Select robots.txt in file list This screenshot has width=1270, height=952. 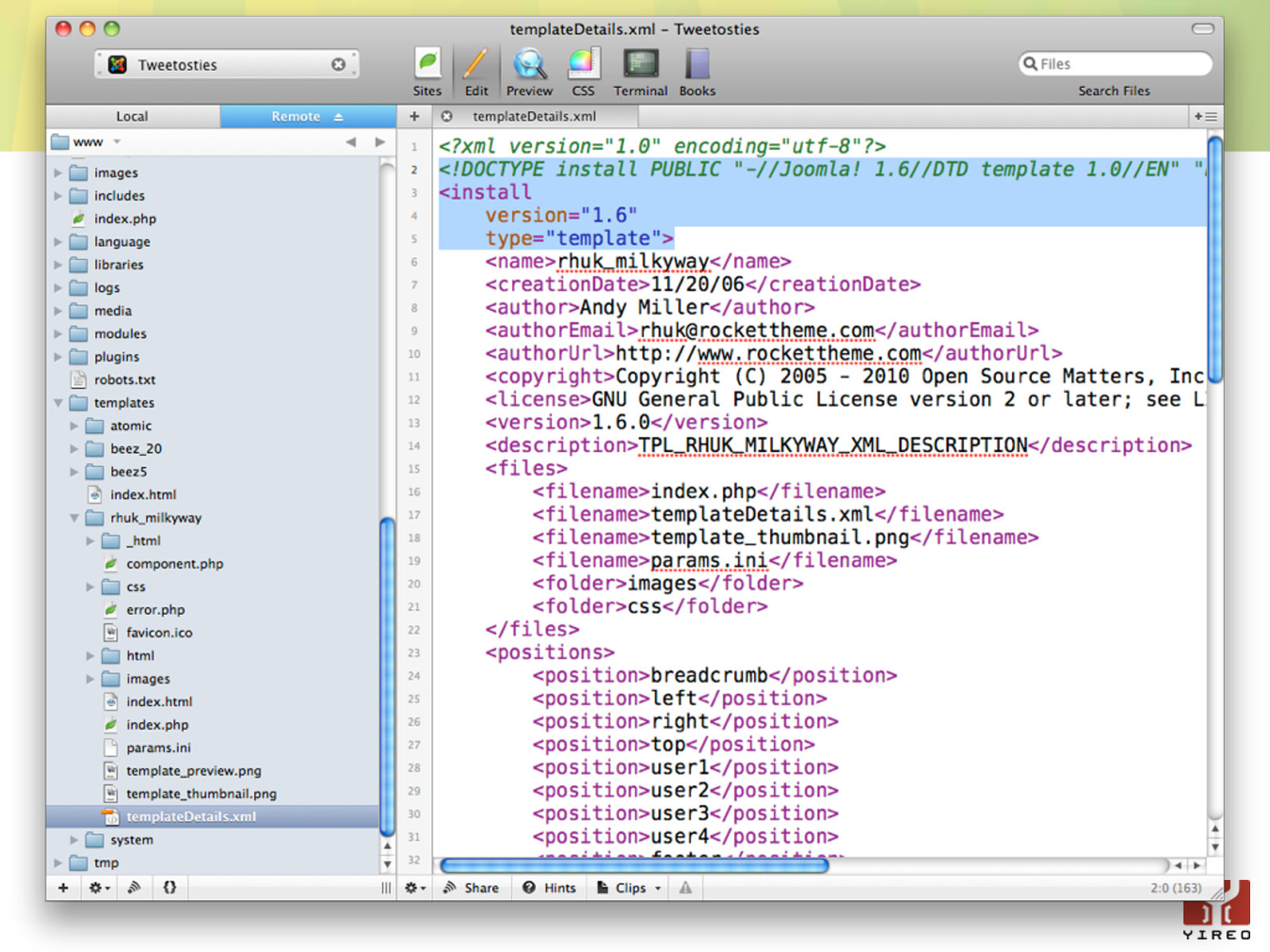click(125, 379)
